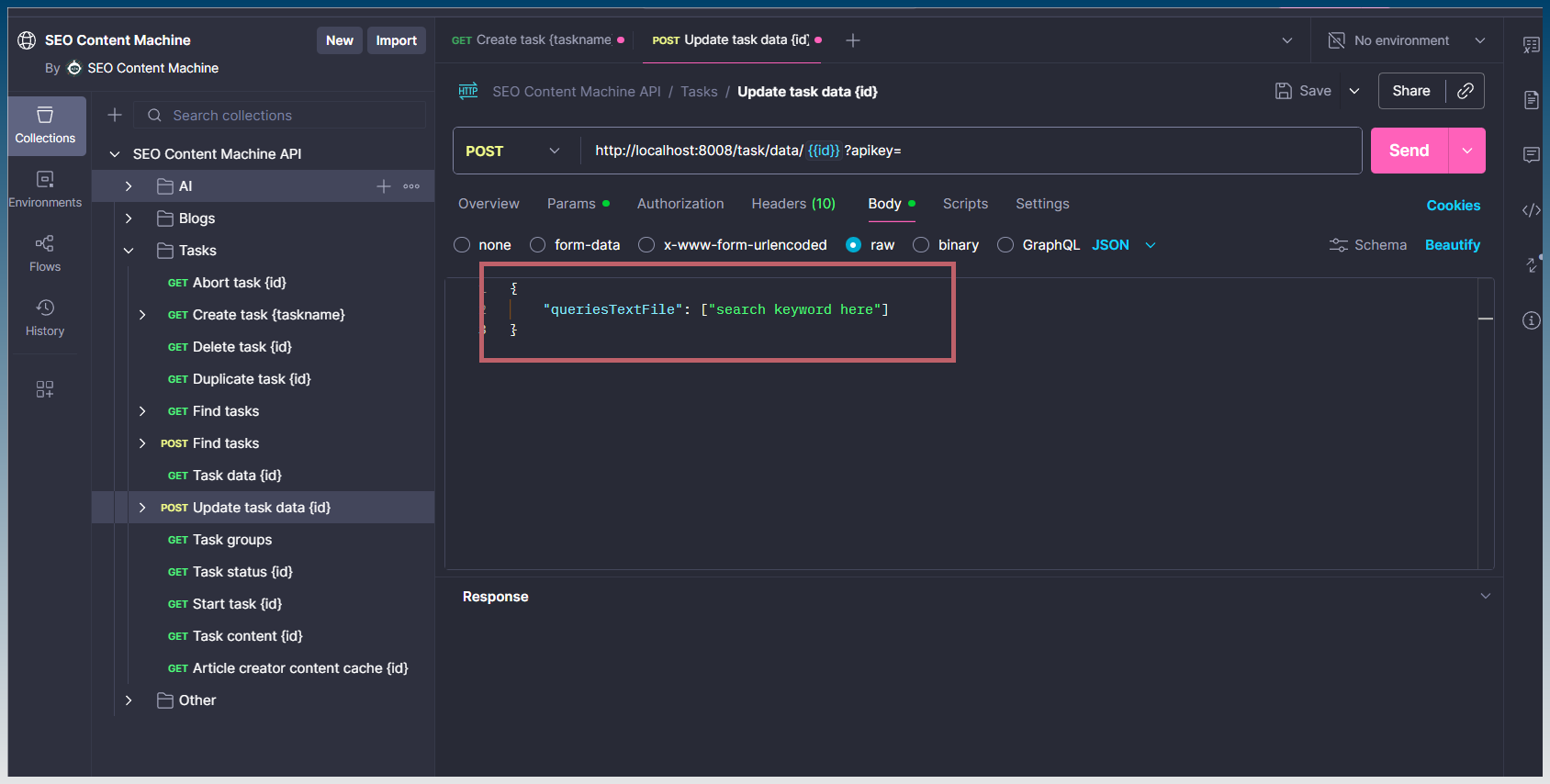Open the History sidebar panel
Viewport: 1550px width, 784px height.
tap(45, 318)
